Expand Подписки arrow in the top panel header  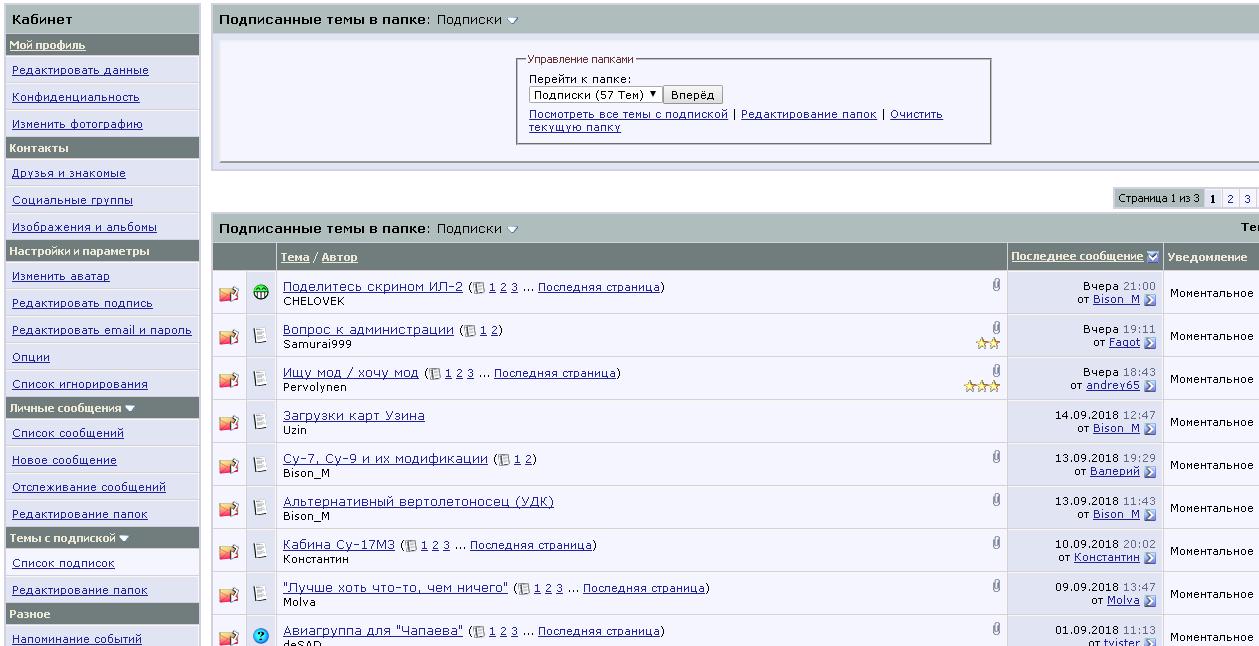(513, 20)
